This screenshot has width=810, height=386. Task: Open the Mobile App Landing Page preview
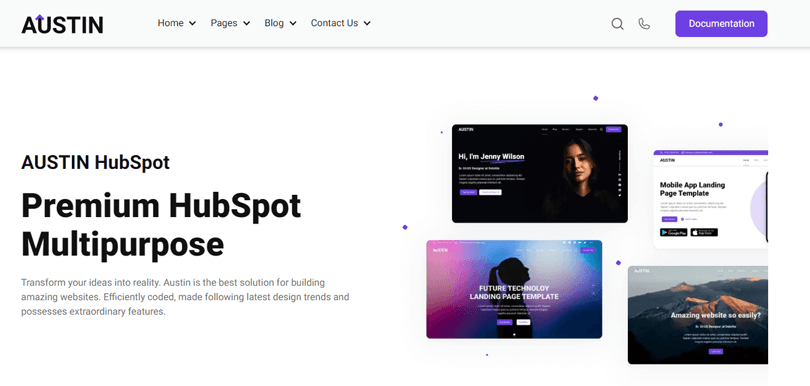coord(710,199)
